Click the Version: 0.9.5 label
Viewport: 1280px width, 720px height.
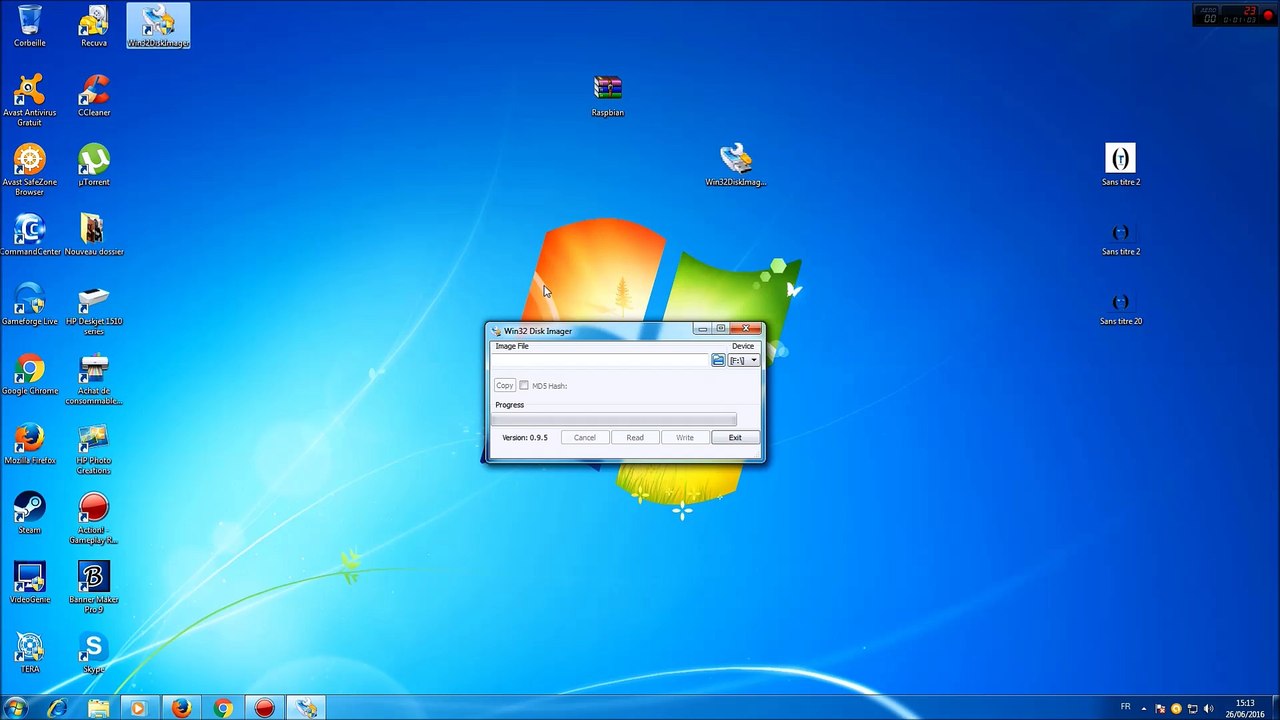click(x=525, y=437)
